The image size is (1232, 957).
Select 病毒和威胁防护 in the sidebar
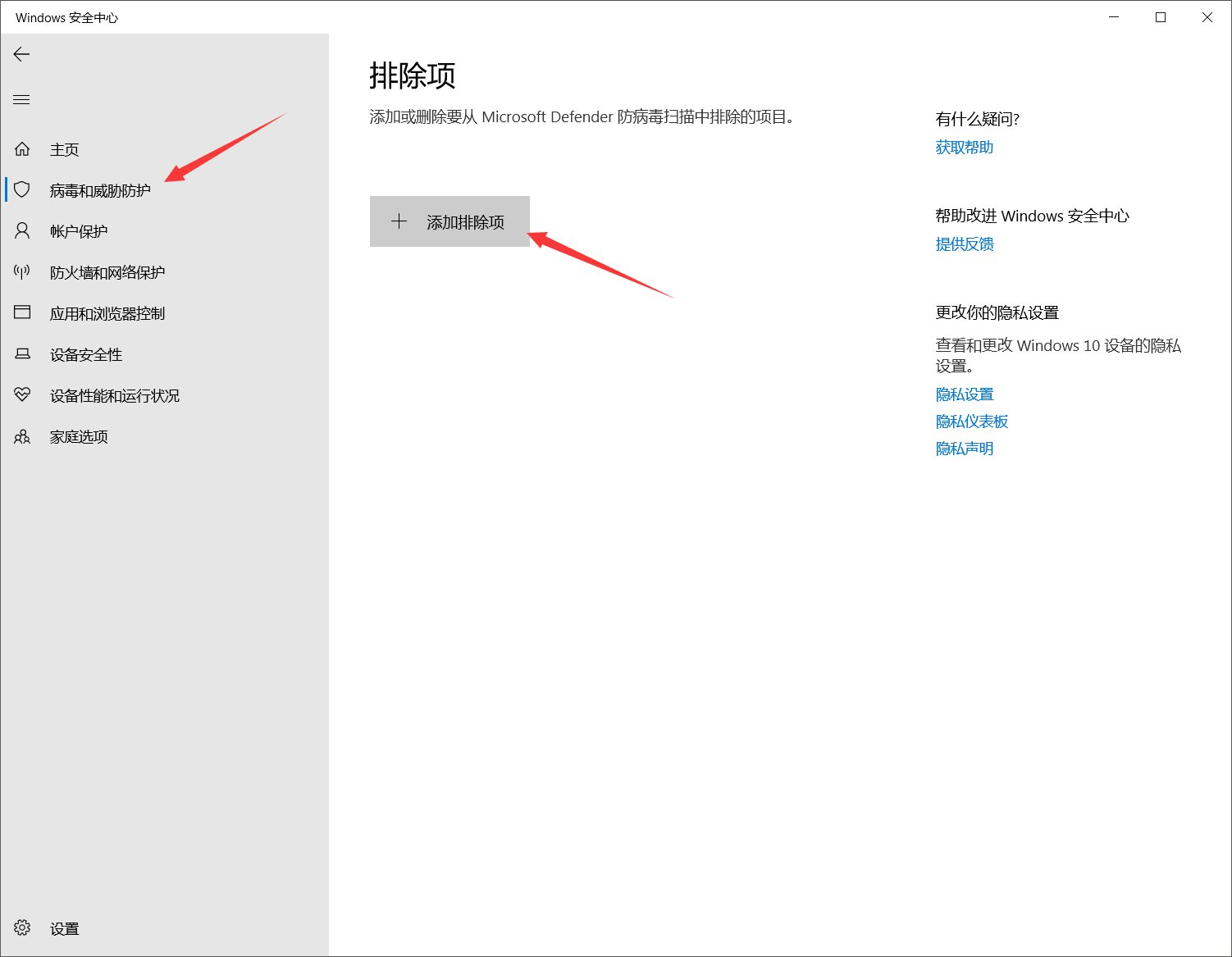(164, 190)
